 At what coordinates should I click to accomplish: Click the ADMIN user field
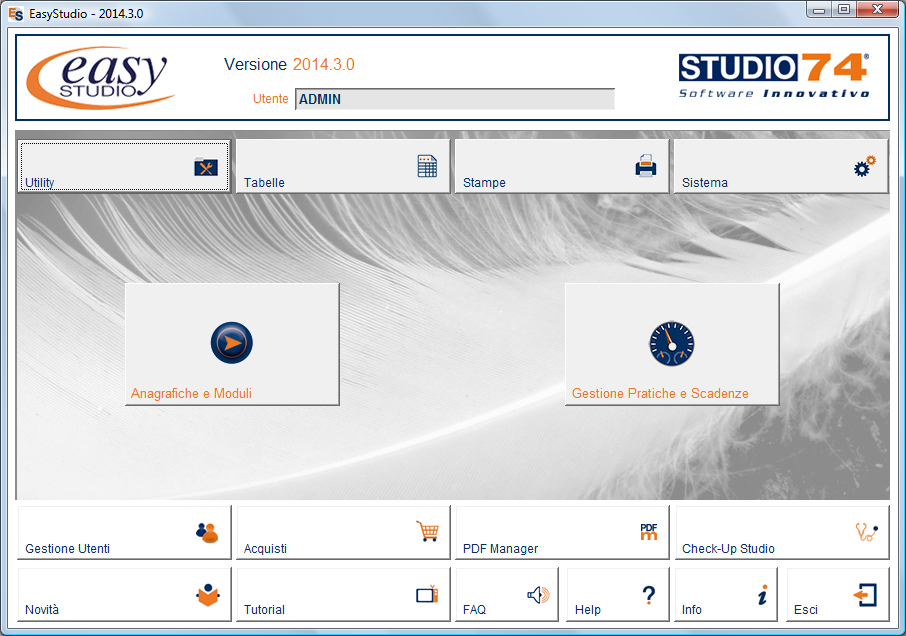[x=455, y=99]
